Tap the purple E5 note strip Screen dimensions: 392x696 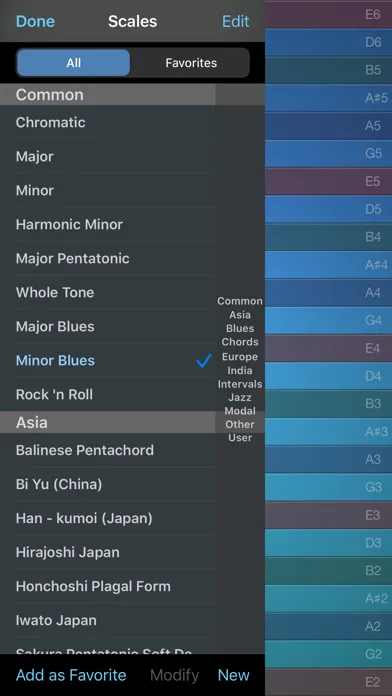pos(329,181)
